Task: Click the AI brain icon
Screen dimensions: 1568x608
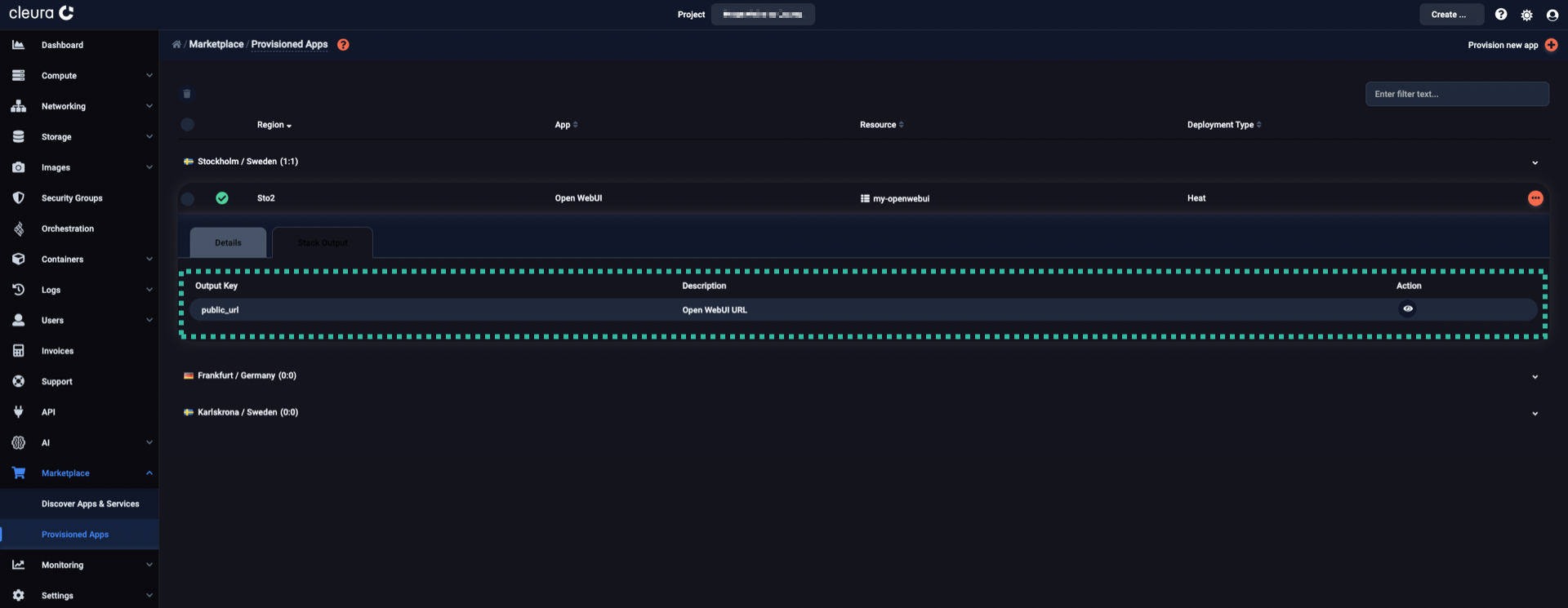Action: click(18, 442)
